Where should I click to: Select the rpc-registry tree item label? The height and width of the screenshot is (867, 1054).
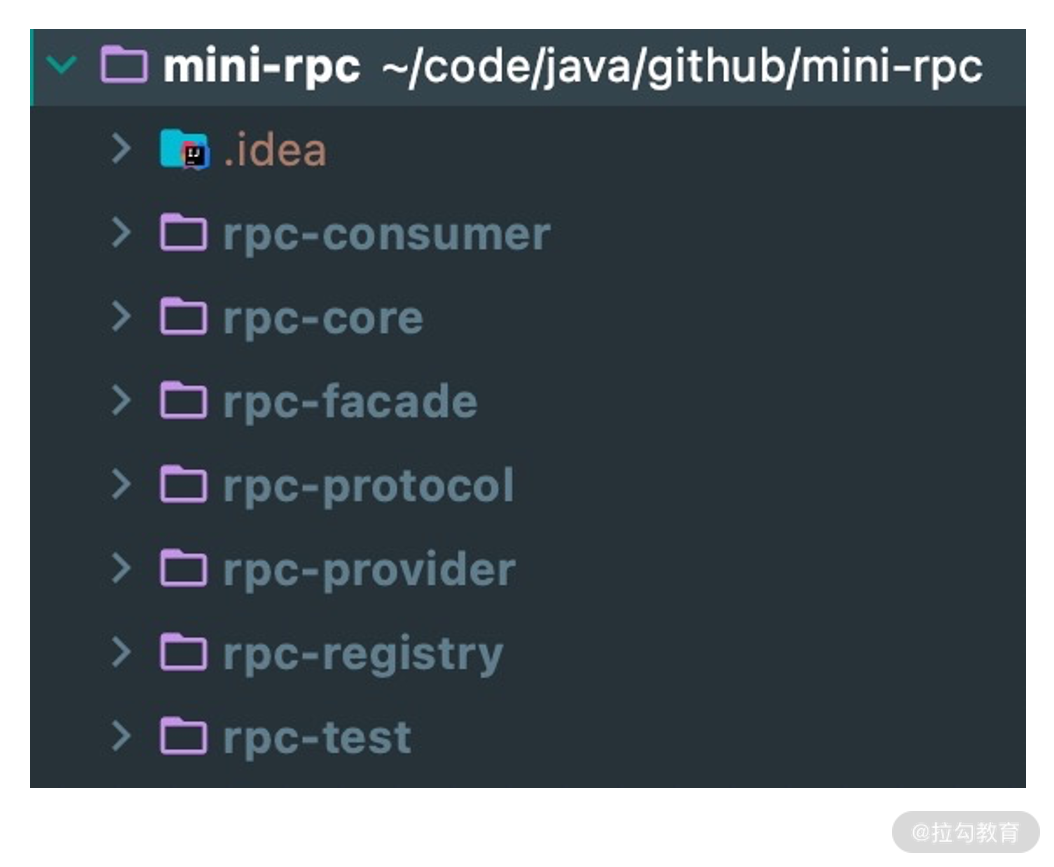363,654
